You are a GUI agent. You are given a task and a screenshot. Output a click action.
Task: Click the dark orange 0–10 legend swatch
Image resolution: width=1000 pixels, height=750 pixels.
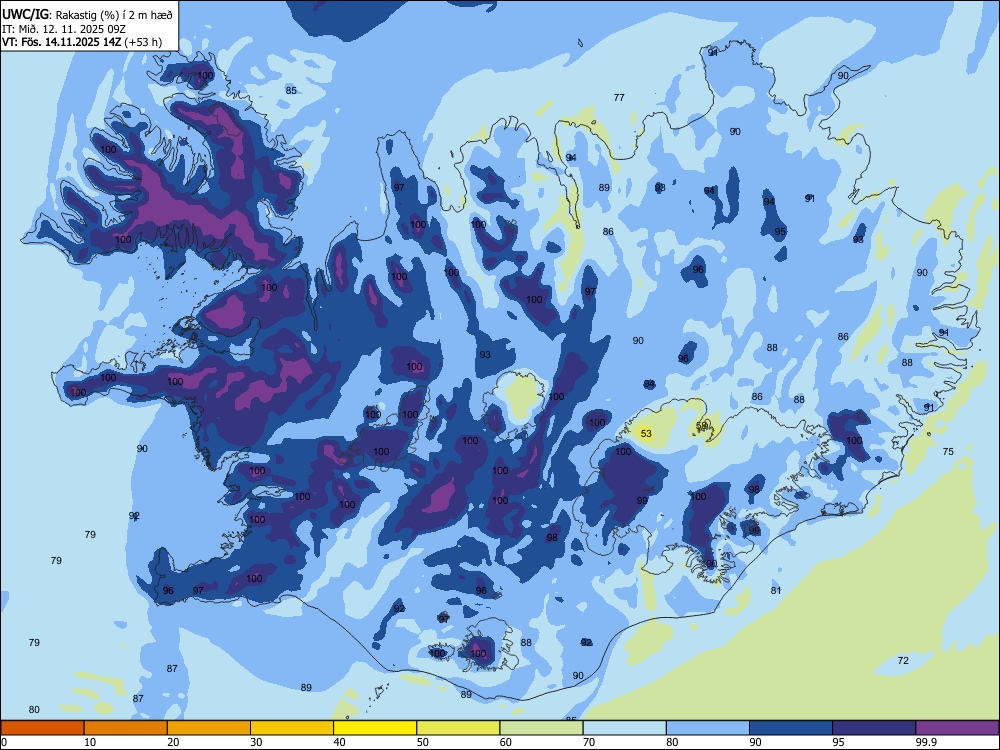[42, 728]
